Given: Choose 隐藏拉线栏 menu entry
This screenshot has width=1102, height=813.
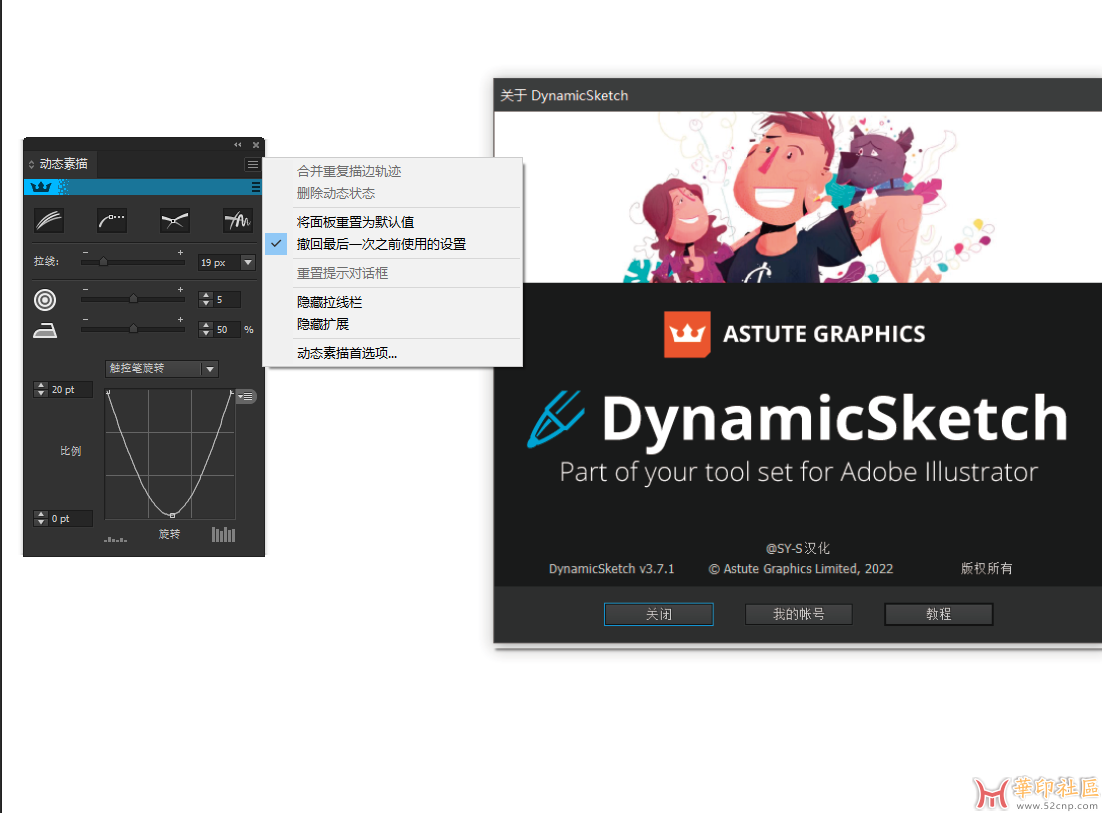Looking at the screenshot, I should [x=330, y=302].
